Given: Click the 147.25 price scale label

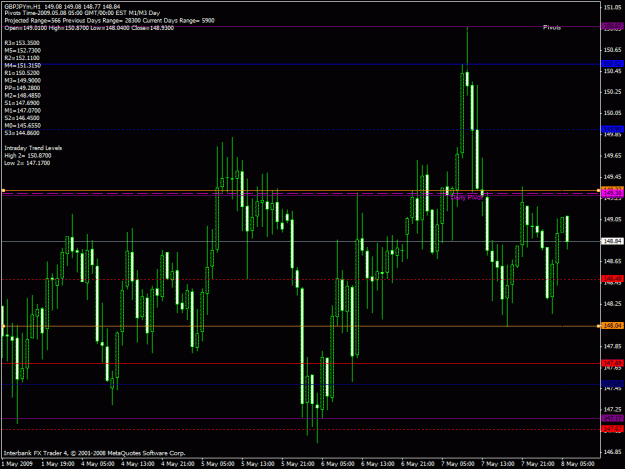Looking at the screenshot, I should (613, 410).
